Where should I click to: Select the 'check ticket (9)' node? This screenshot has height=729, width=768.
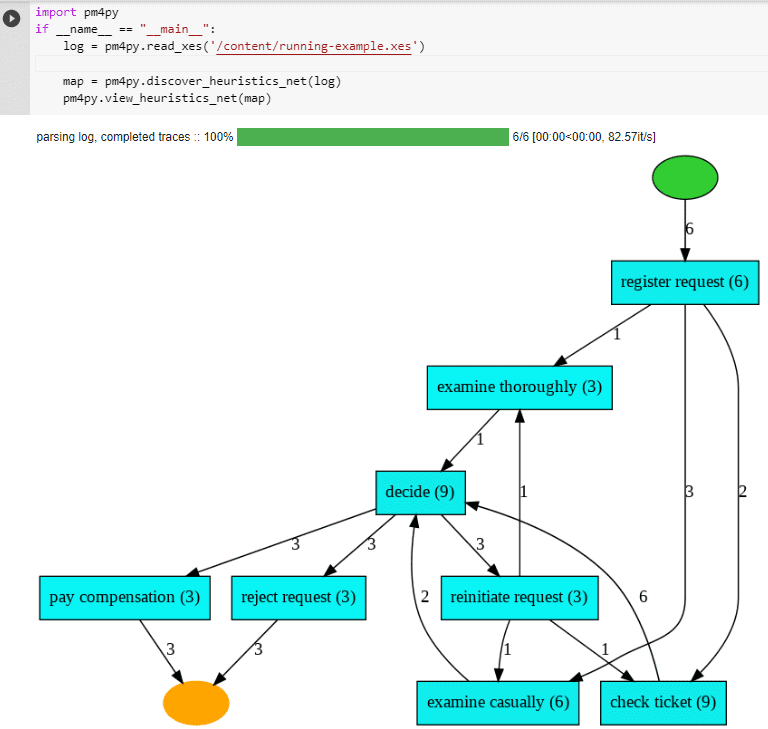point(663,703)
